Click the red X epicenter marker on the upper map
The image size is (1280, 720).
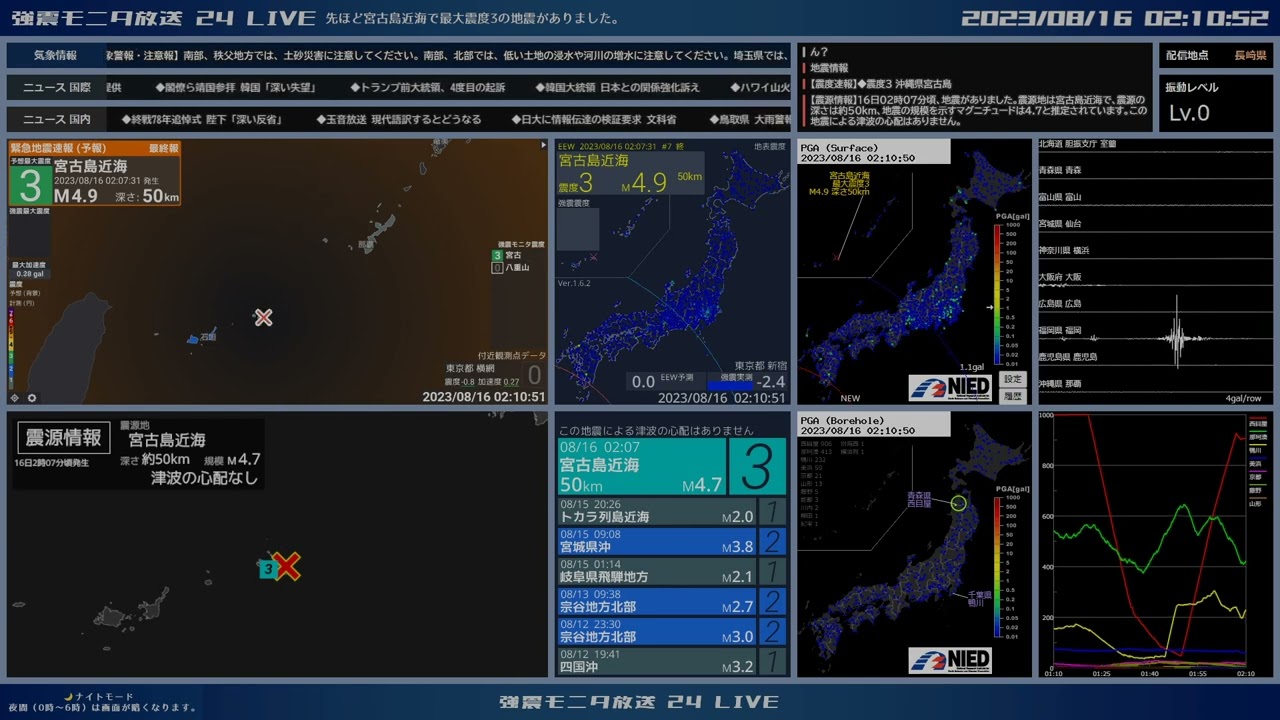point(263,317)
